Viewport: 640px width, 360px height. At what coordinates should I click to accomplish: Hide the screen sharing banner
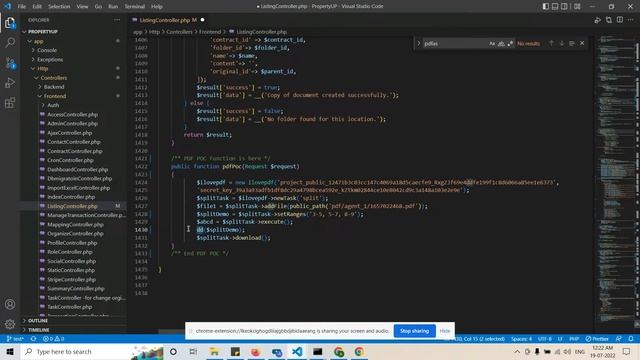pyautogui.click(x=445, y=331)
